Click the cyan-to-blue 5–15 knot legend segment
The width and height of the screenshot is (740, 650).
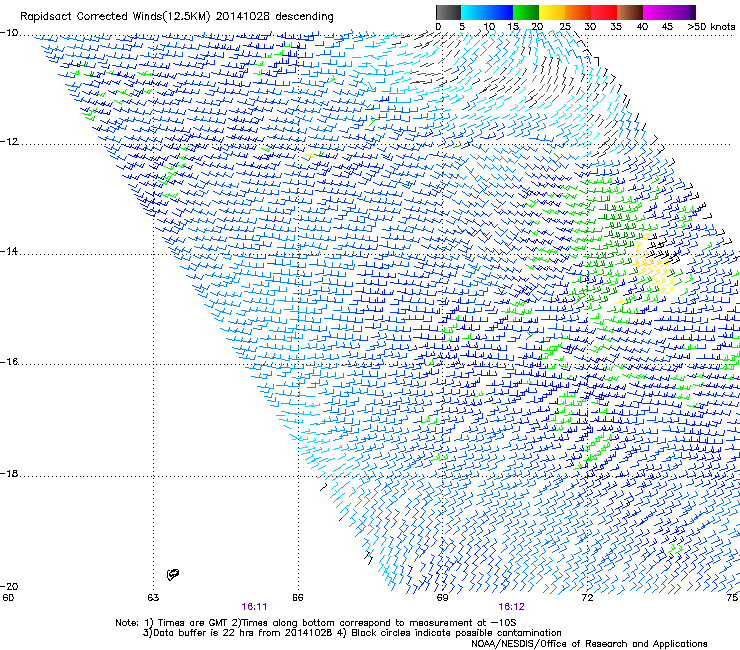(x=487, y=12)
